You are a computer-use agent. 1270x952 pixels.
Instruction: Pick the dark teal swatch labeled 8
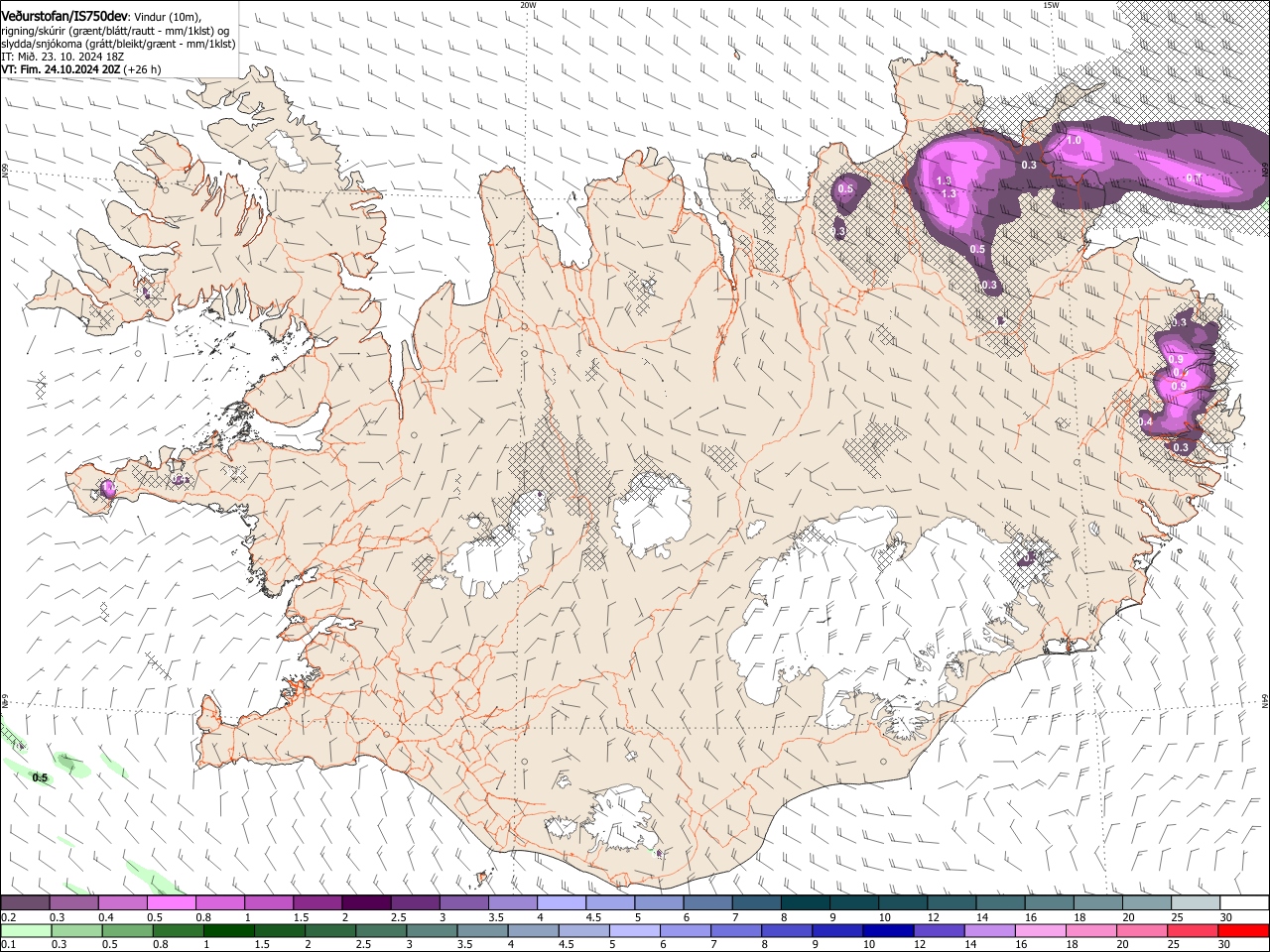pyautogui.click(x=806, y=903)
